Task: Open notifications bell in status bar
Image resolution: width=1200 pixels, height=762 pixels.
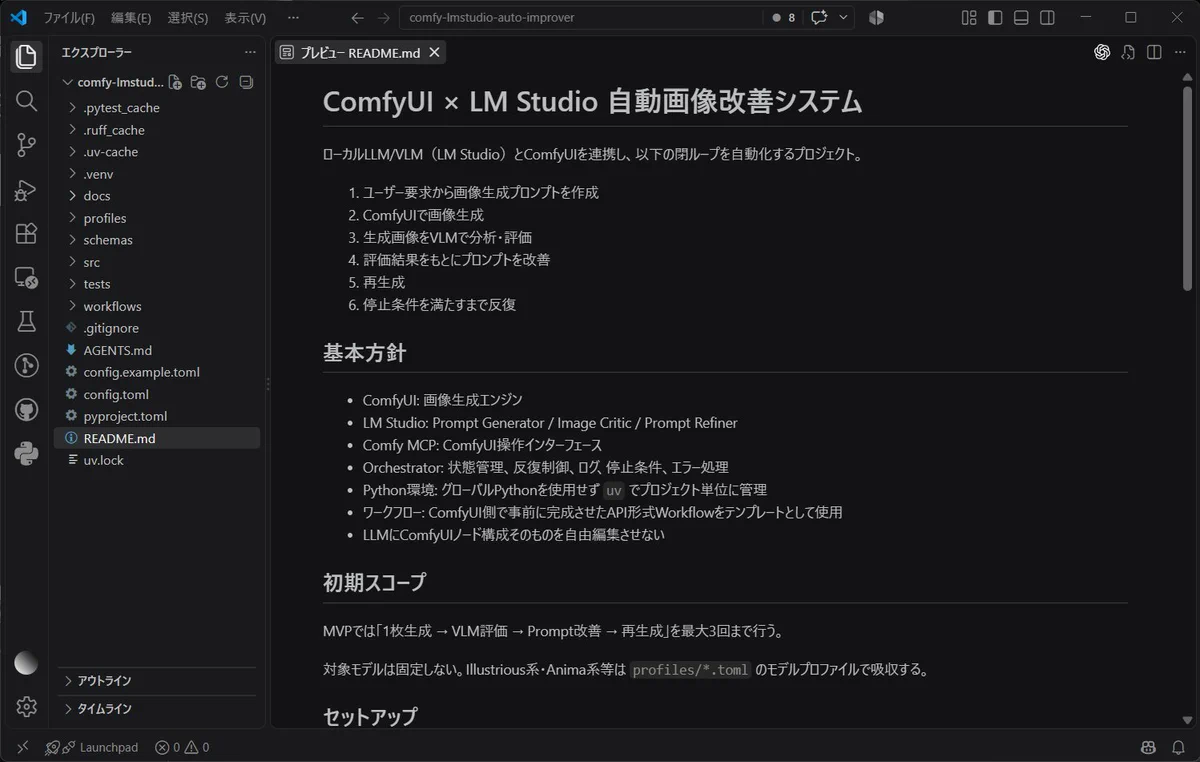Action: [x=1178, y=747]
